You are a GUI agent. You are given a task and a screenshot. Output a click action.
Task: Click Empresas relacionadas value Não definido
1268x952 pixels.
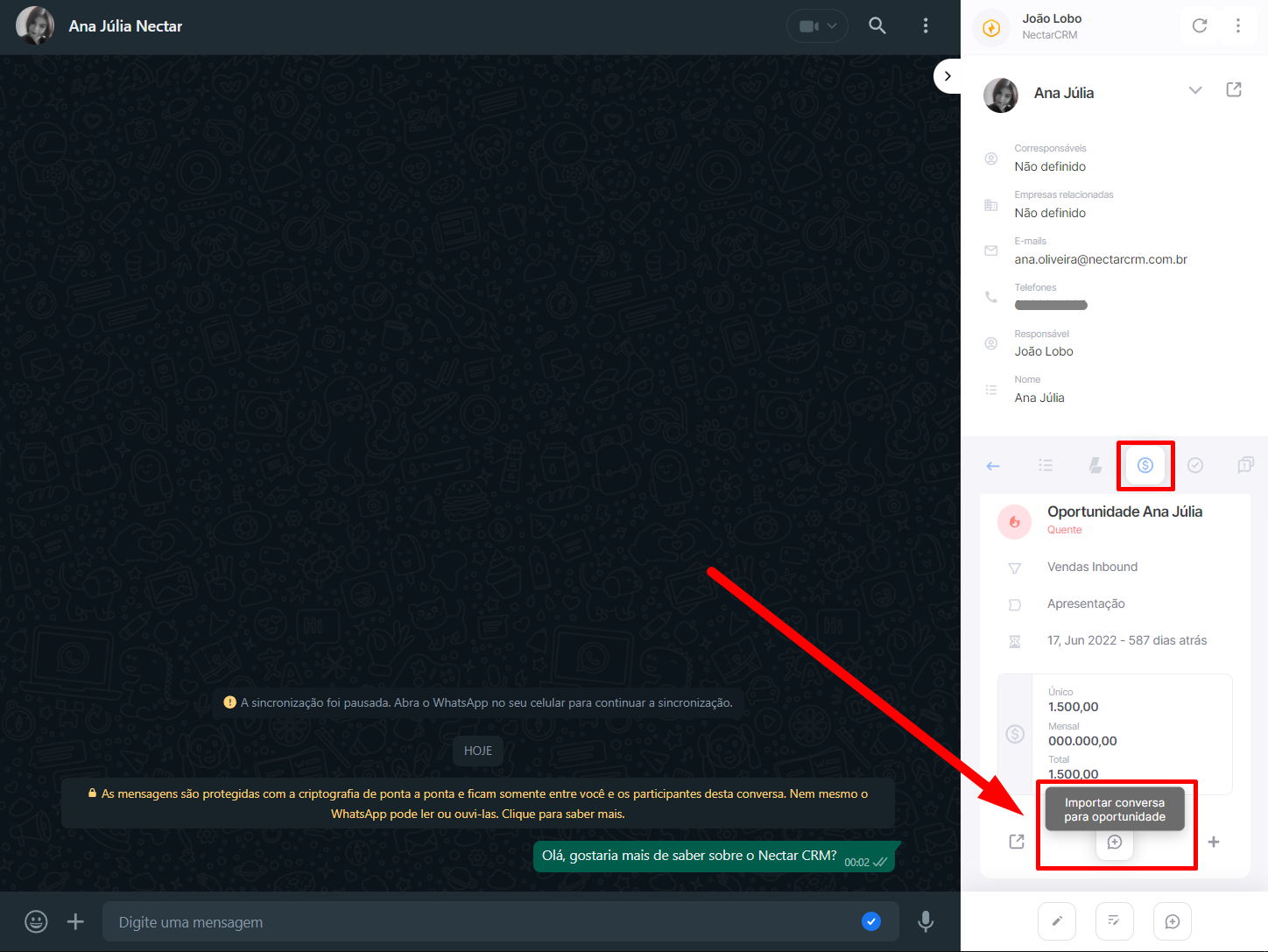click(x=1050, y=213)
